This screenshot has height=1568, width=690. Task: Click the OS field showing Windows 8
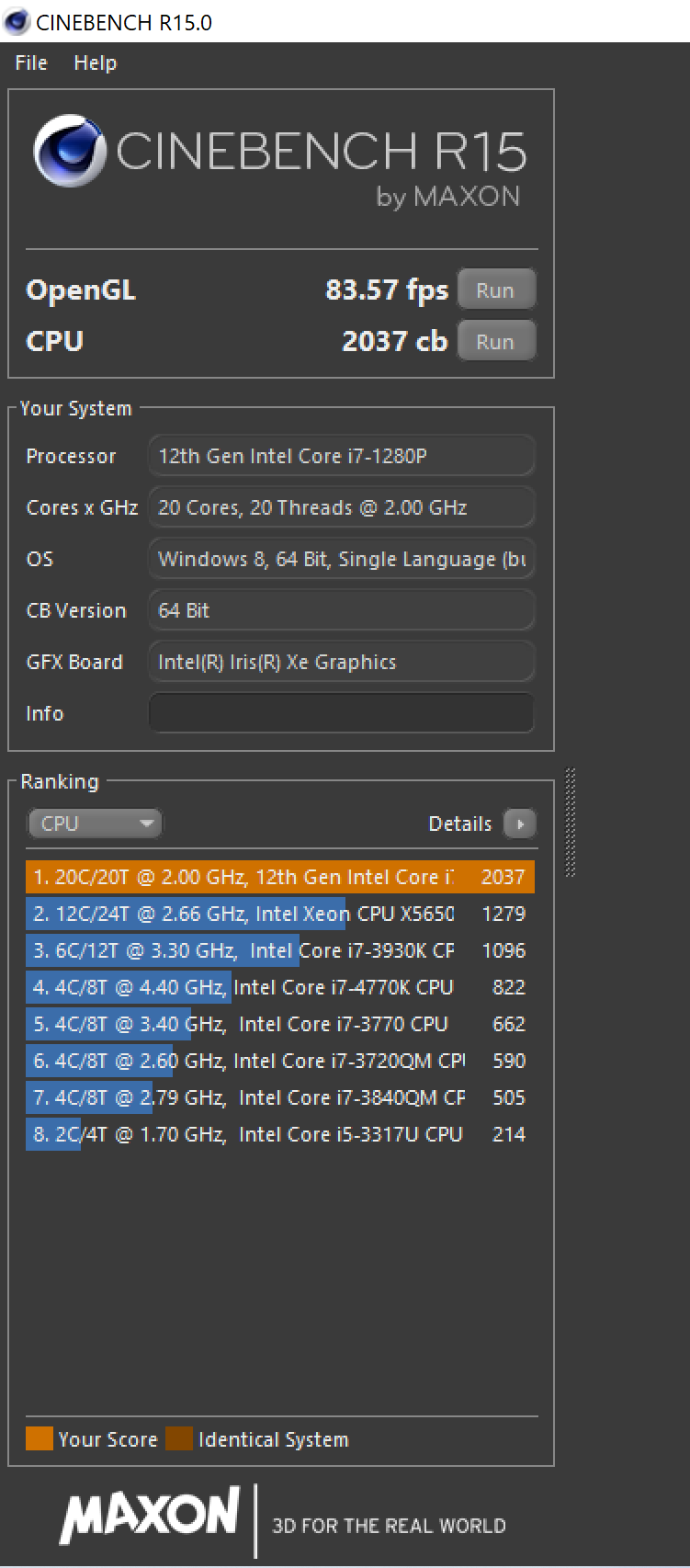click(x=341, y=559)
